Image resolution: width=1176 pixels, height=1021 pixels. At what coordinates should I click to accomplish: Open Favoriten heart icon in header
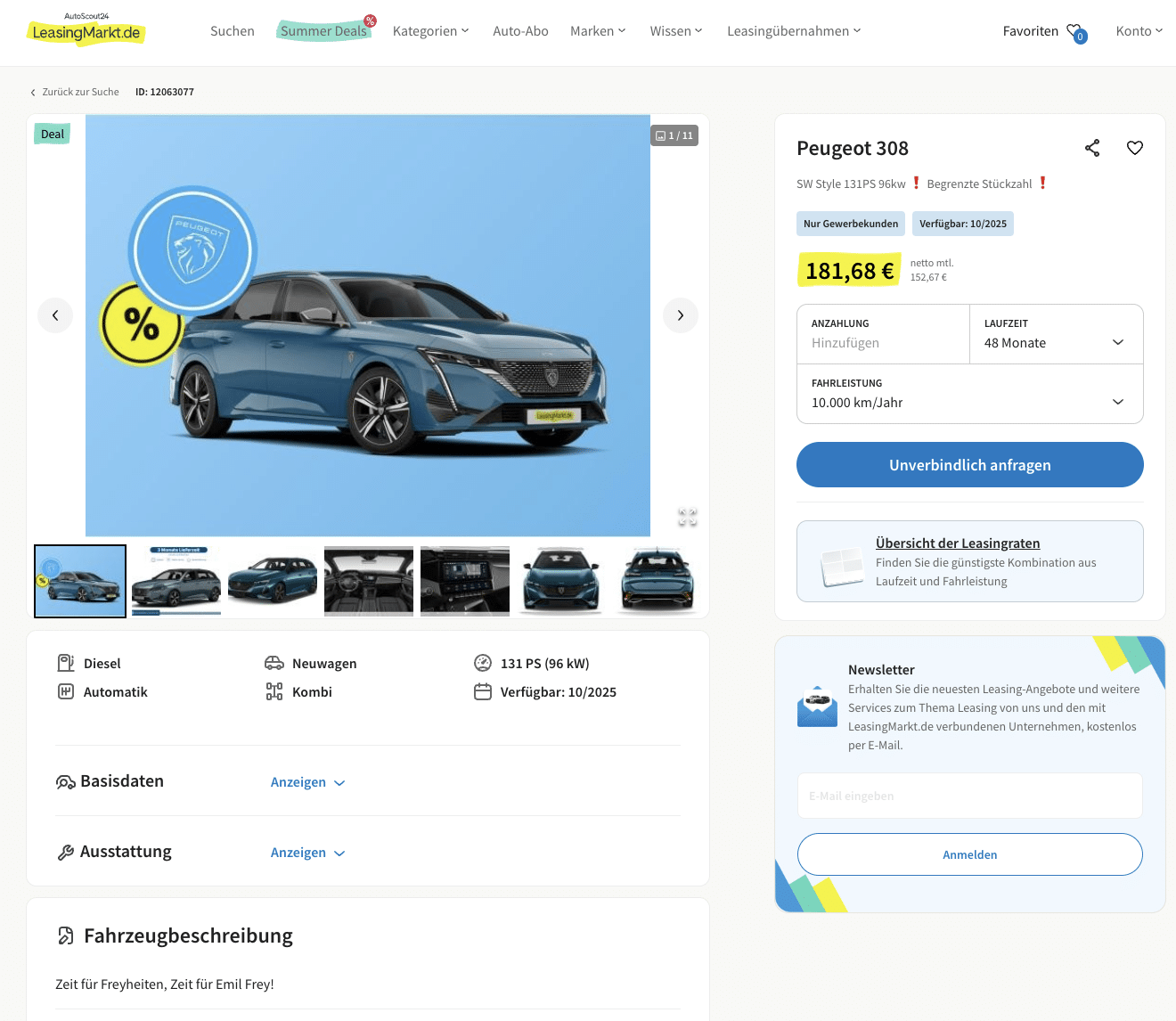(1074, 31)
